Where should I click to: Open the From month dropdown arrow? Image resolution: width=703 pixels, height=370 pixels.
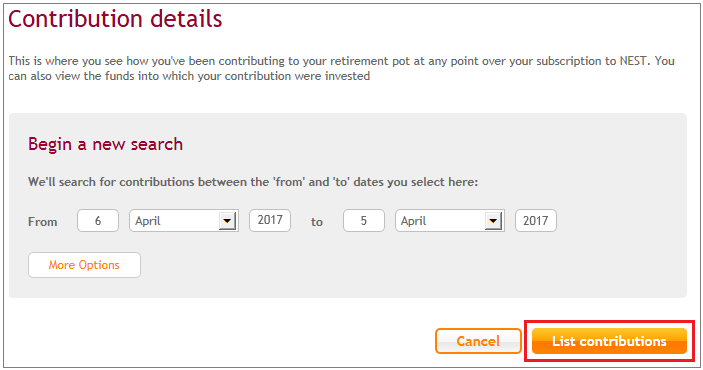(227, 221)
